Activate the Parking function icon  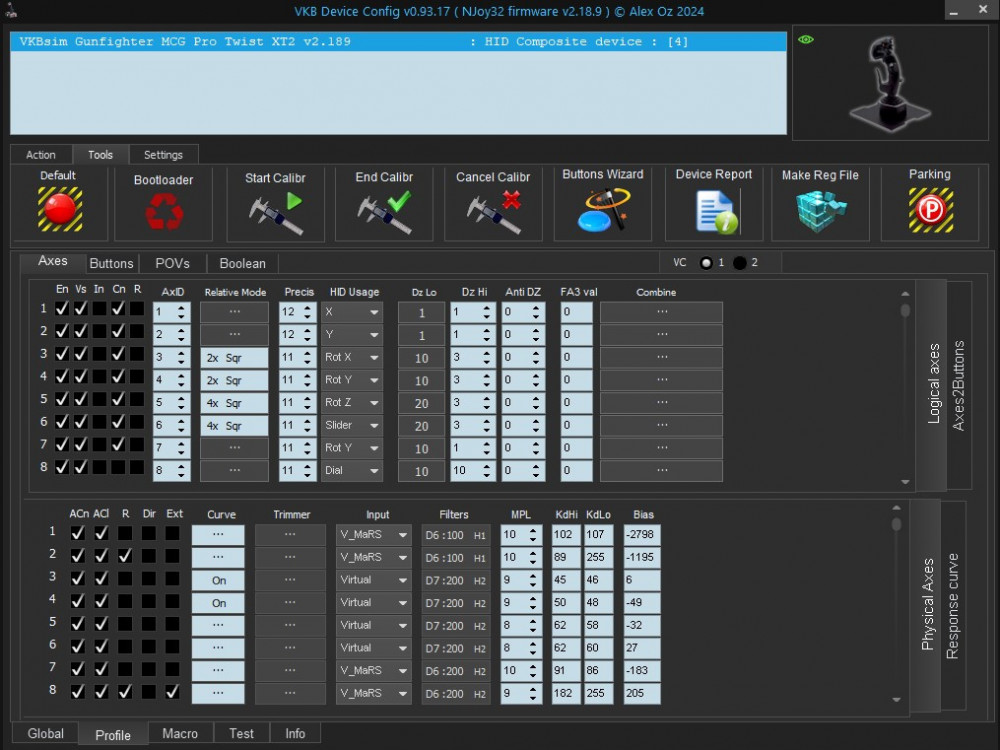click(929, 210)
